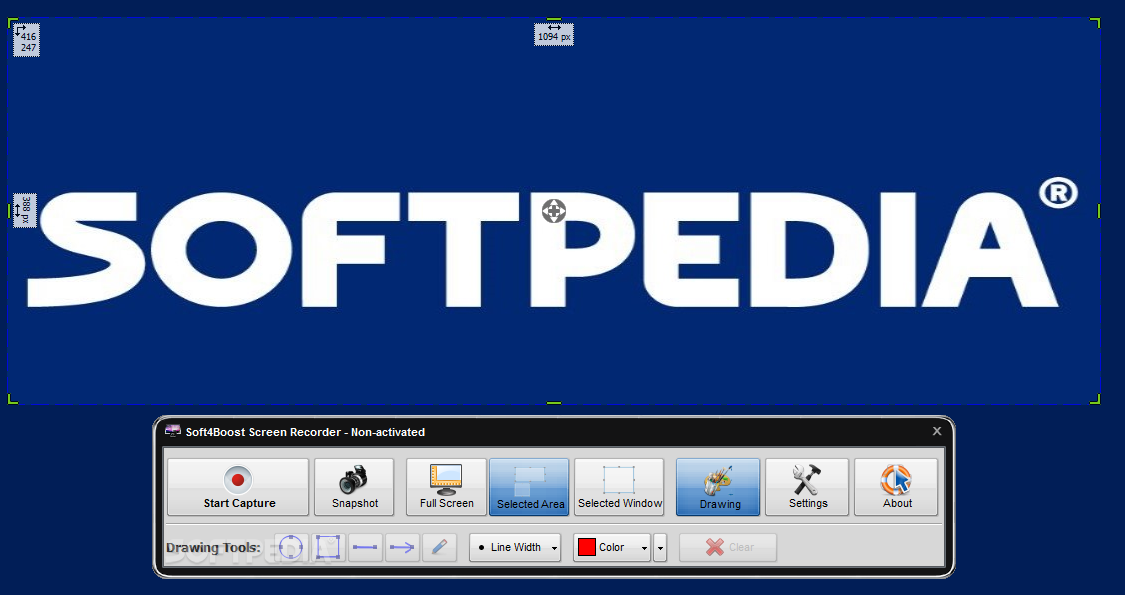Image resolution: width=1125 pixels, height=595 pixels.
Task: Click the small arrow right of Color
Action: [660, 548]
